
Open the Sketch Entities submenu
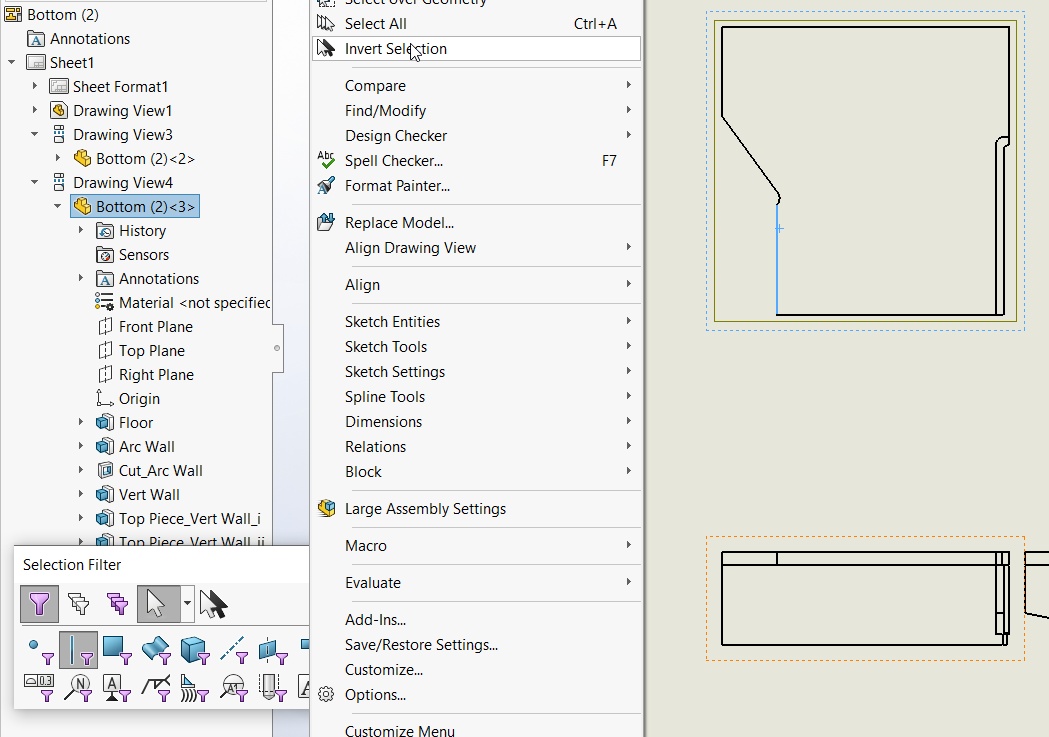[x=476, y=322]
